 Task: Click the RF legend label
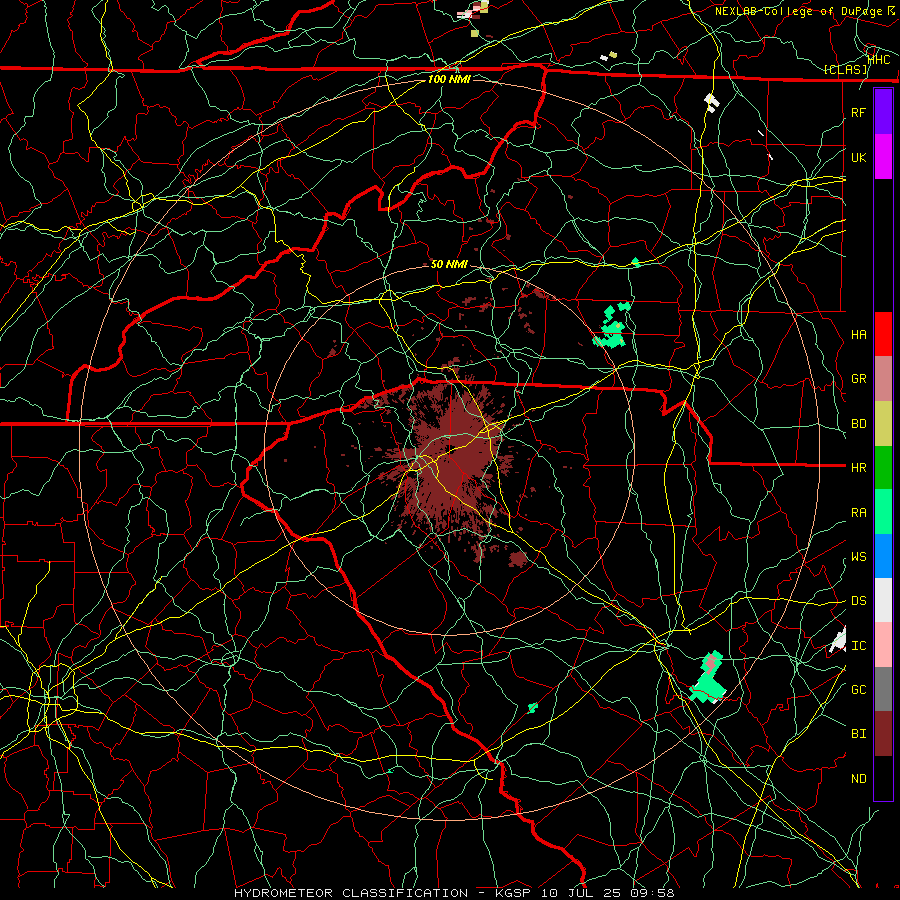click(x=858, y=112)
